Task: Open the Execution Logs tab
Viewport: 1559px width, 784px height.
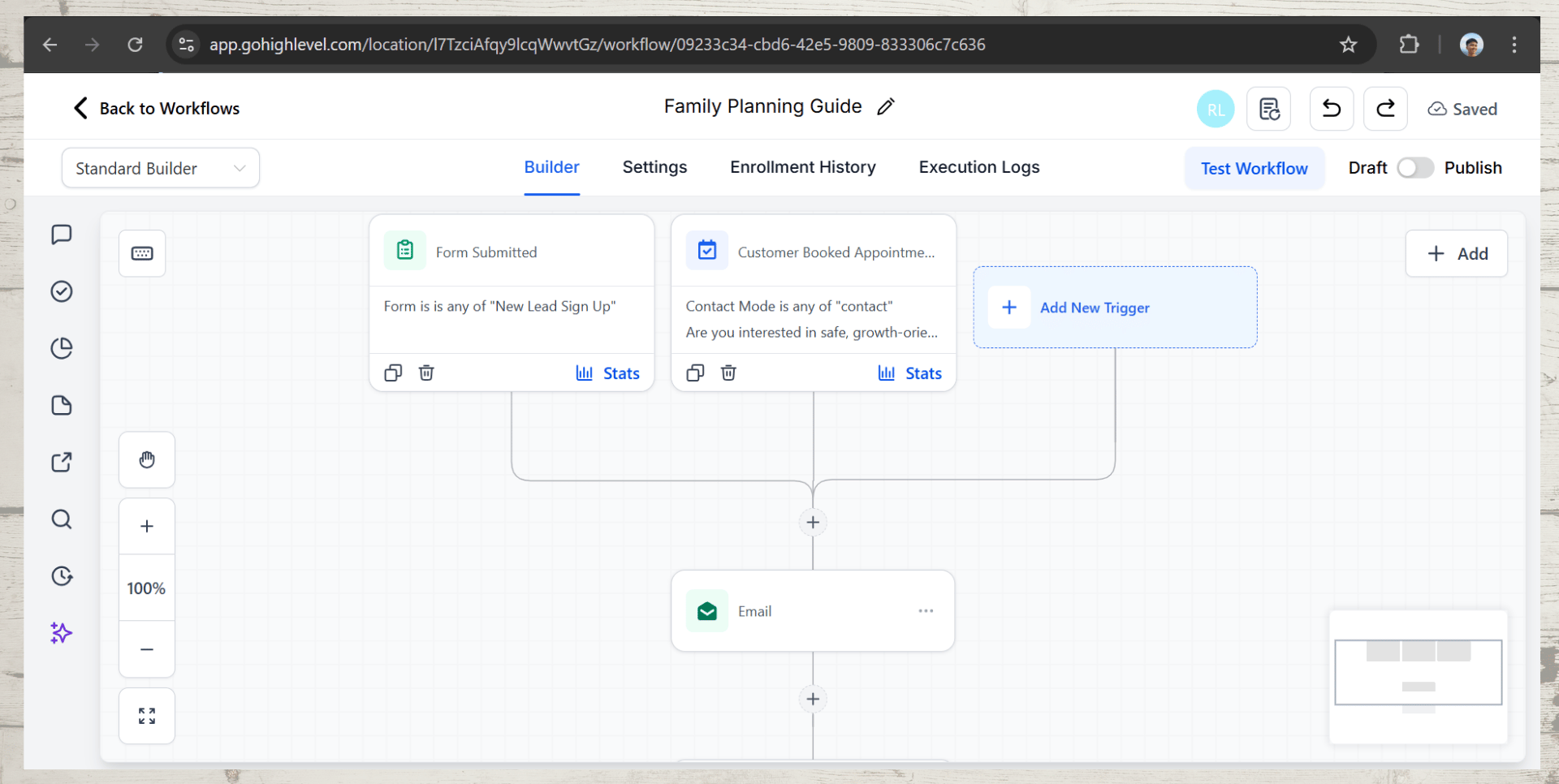Action: 978,167
